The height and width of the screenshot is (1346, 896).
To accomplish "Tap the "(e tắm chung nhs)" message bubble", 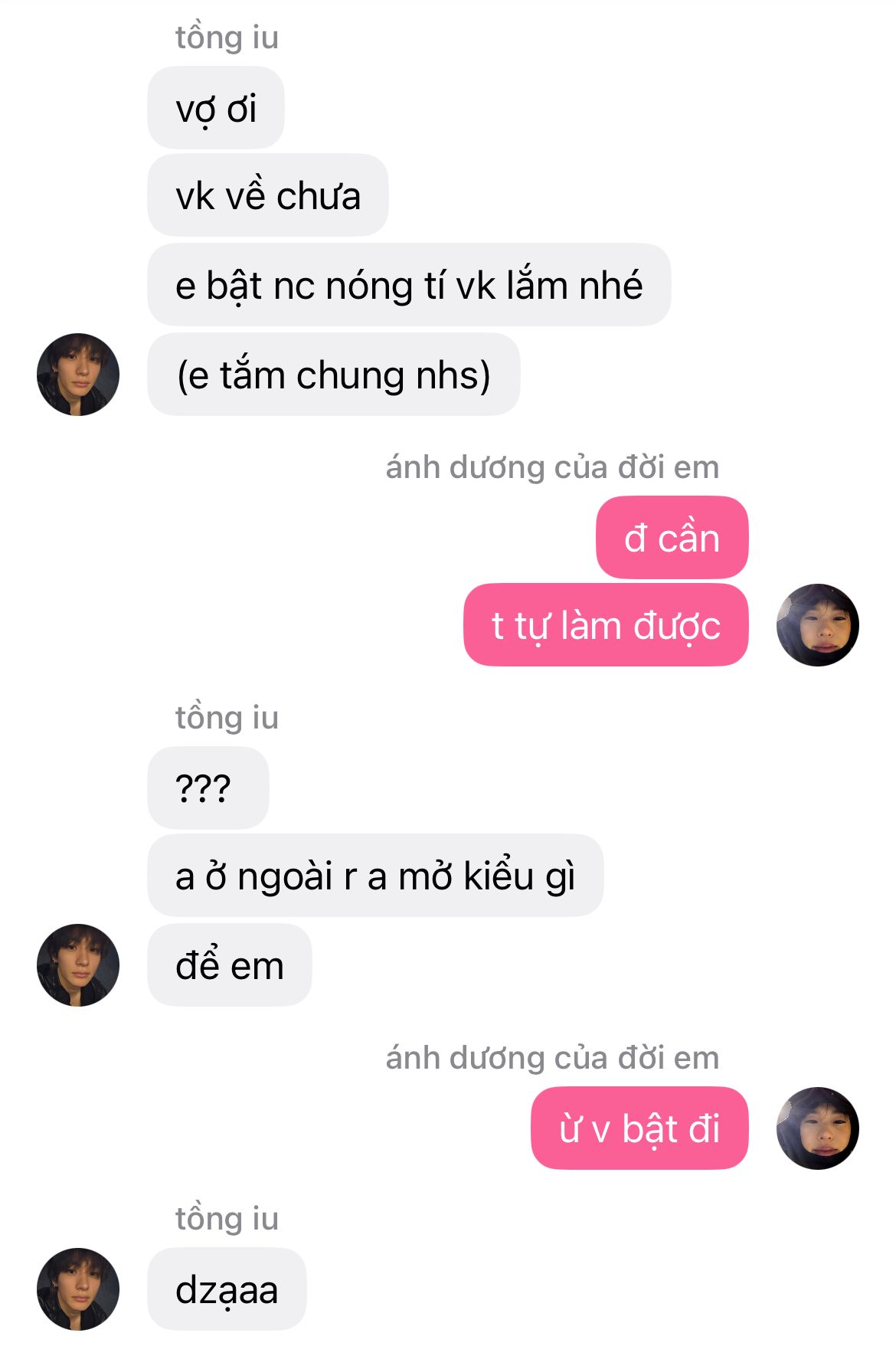I will [x=334, y=375].
